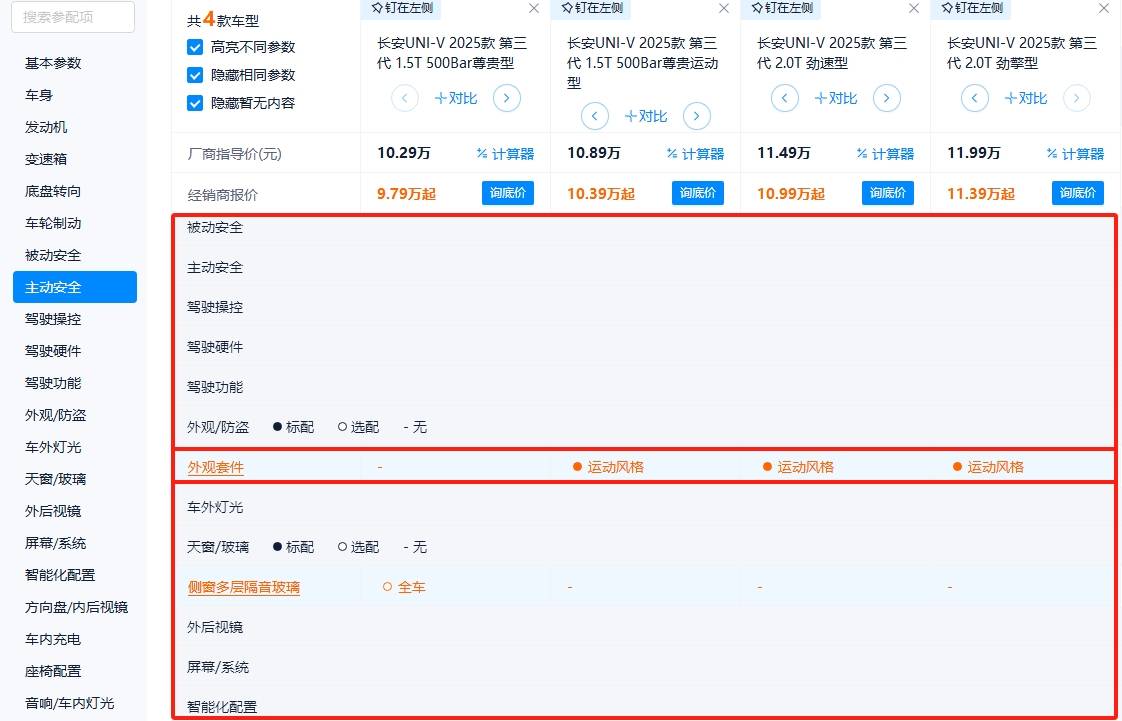This screenshot has width=1122, height=721.
Task: Click left arrow for 2.0T 劲擎型
Action: [975, 98]
